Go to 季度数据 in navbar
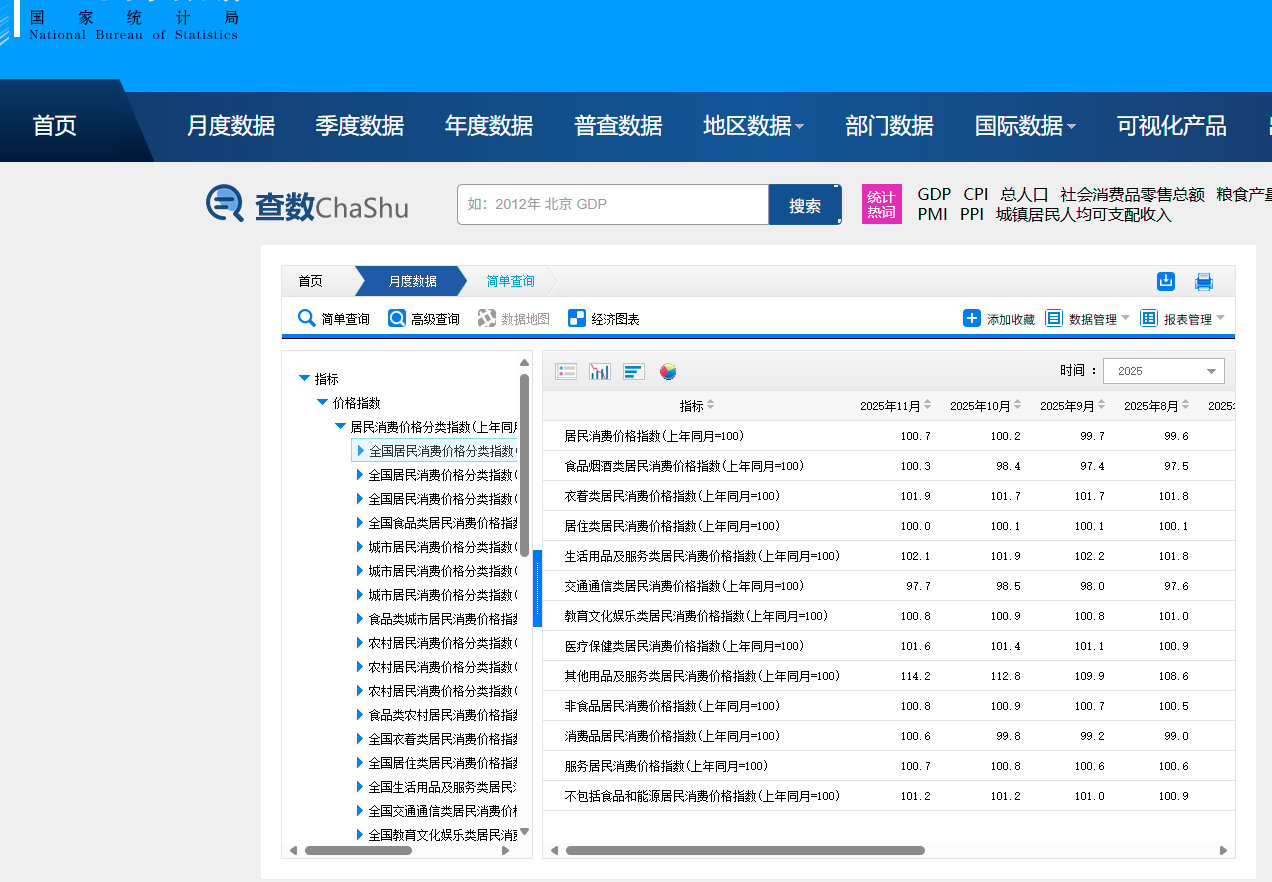The width and height of the screenshot is (1272, 882). coord(360,126)
